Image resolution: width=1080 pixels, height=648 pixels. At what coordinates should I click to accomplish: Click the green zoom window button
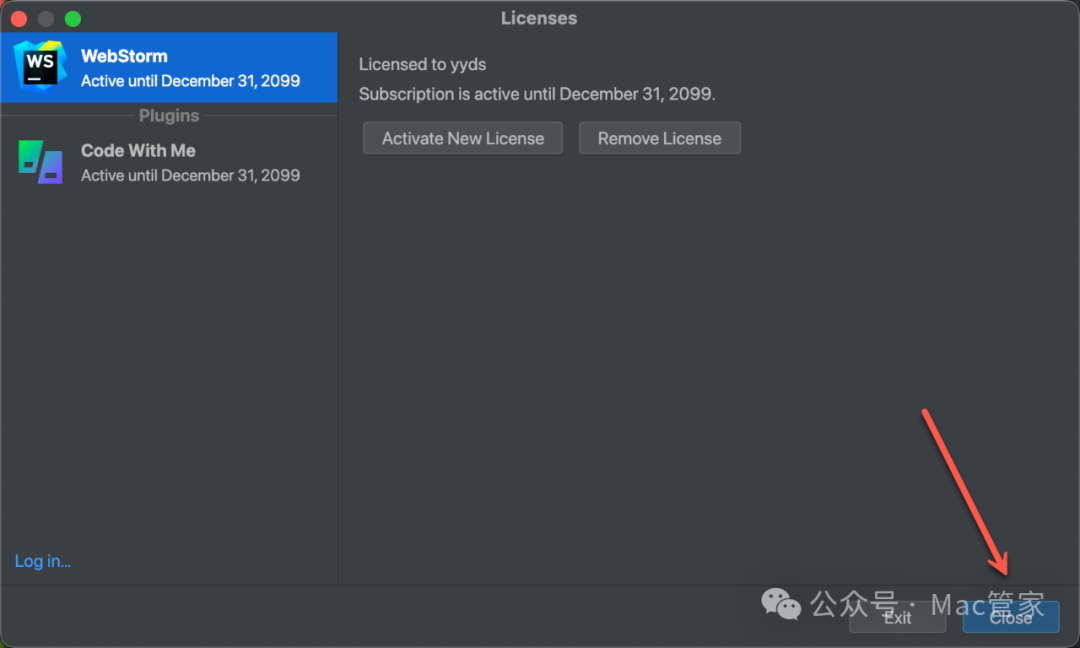73,19
